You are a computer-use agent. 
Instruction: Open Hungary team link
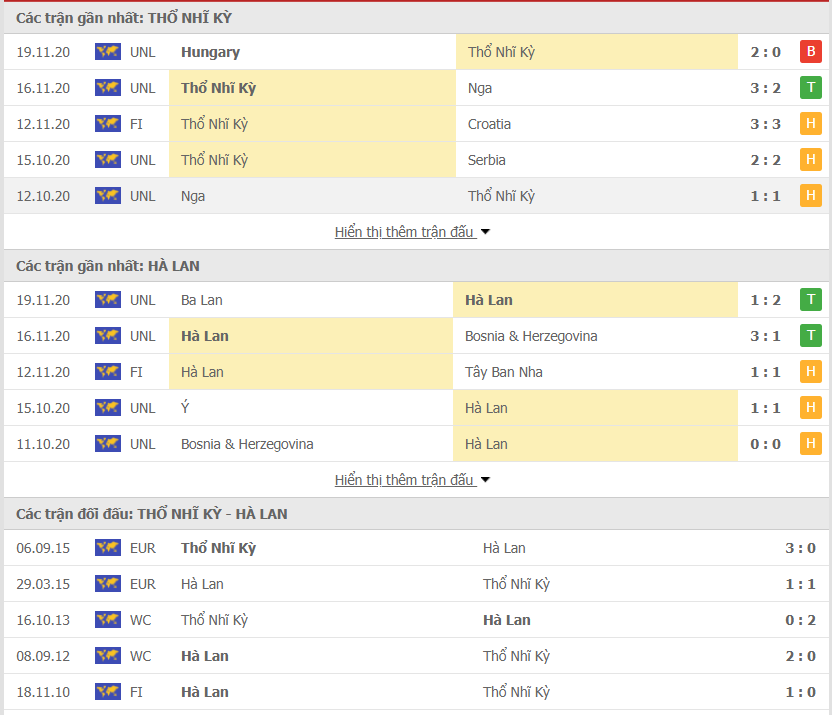210,52
